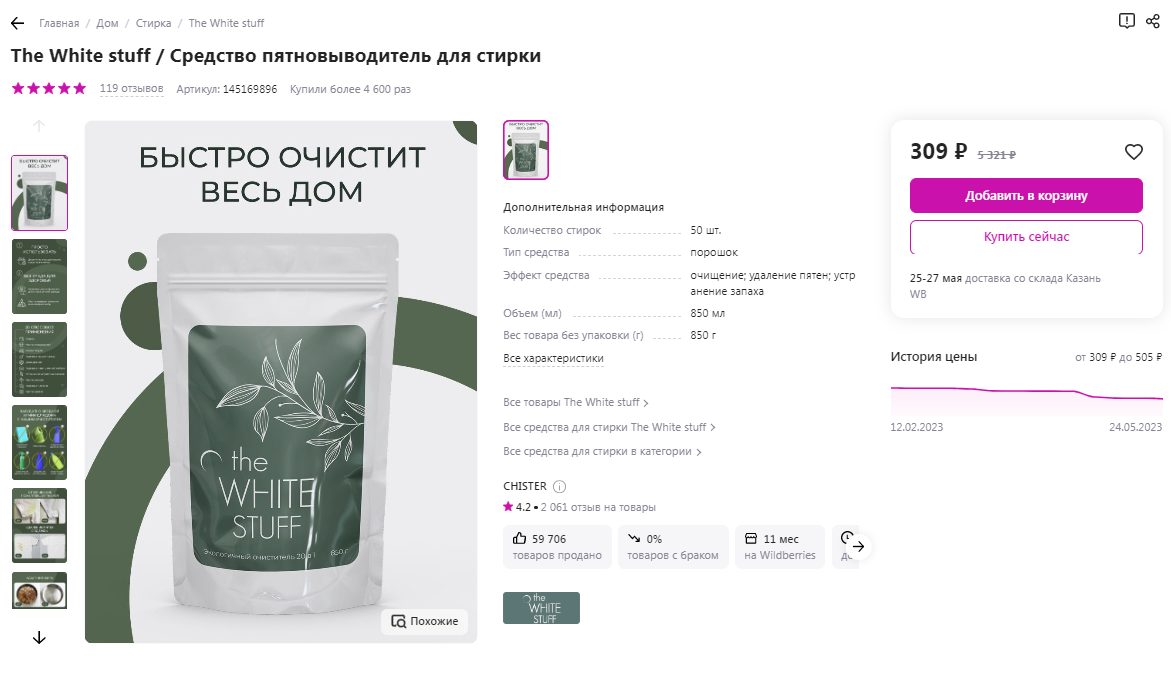Go to the Стирка breadcrumb
Screen dimensions: 1171x687
(153, 23)
